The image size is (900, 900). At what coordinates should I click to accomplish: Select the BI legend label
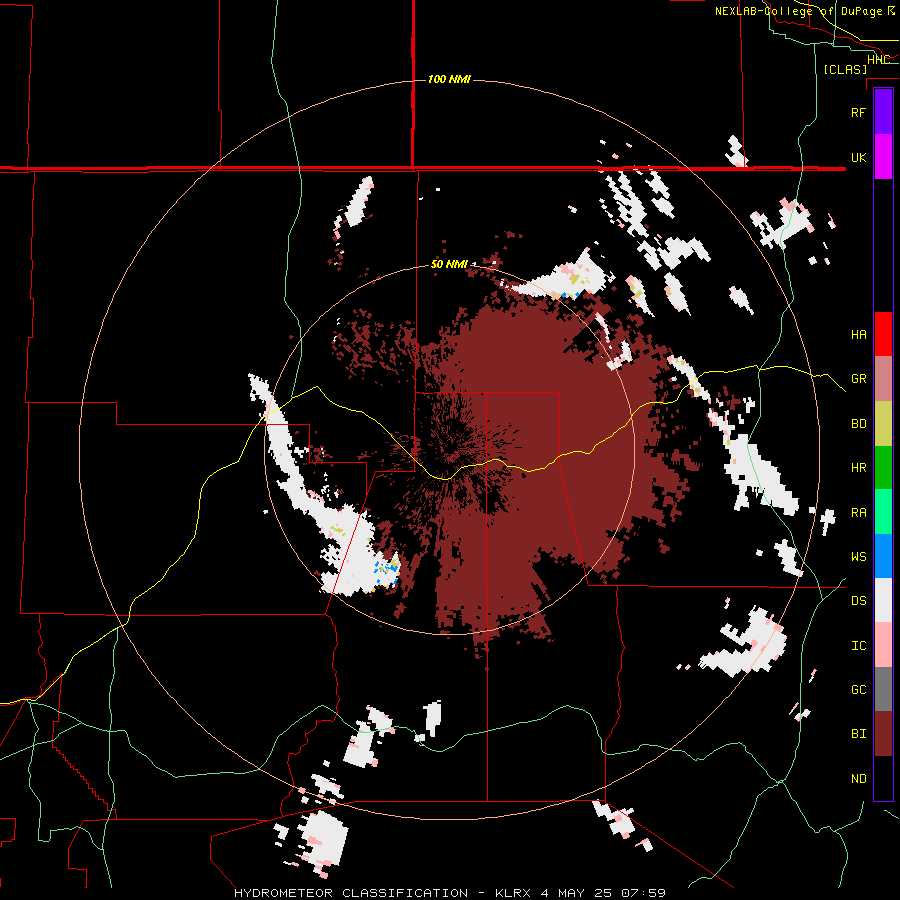click(858, 734)
